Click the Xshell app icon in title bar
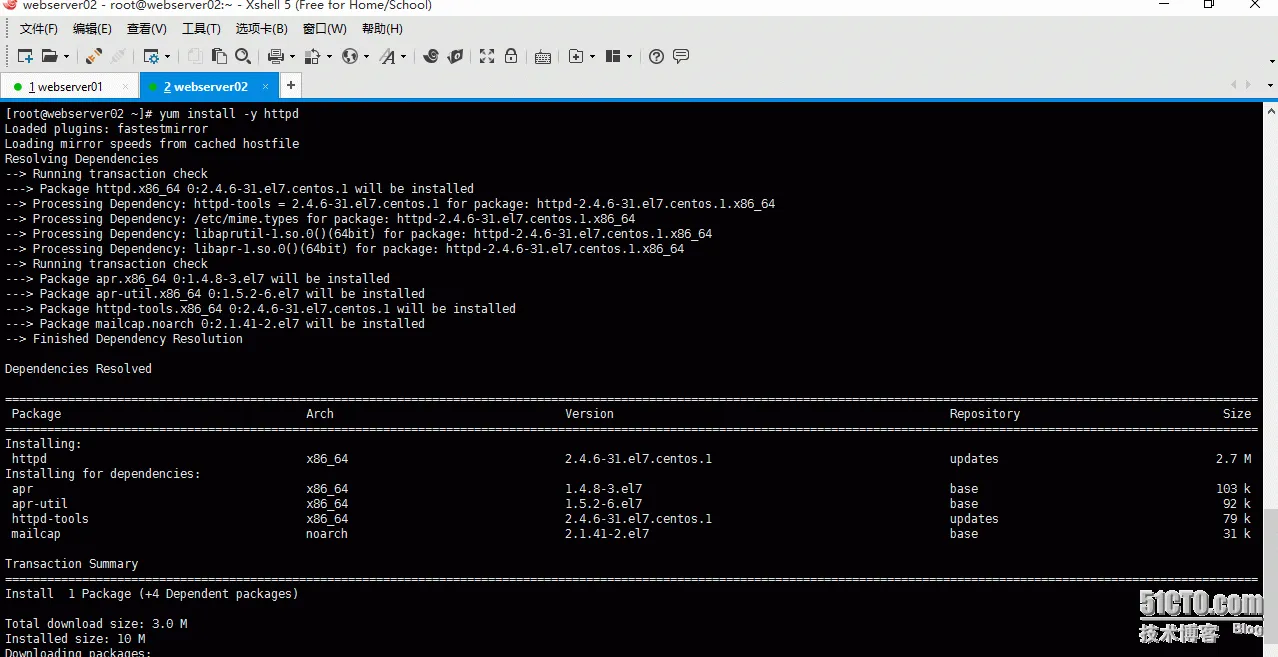 9,5
